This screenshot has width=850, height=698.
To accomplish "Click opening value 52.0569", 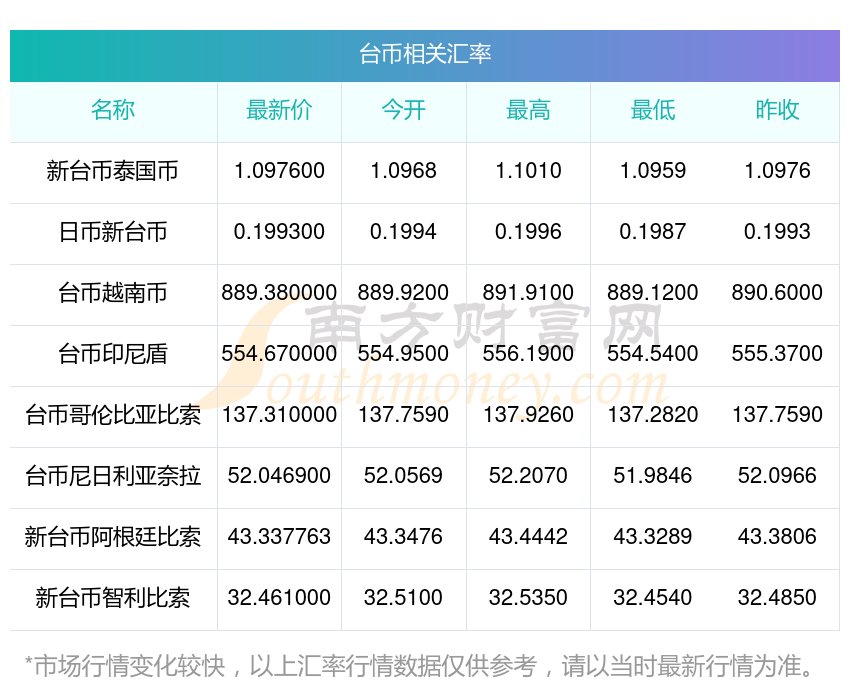I will (x=403, y=476).
